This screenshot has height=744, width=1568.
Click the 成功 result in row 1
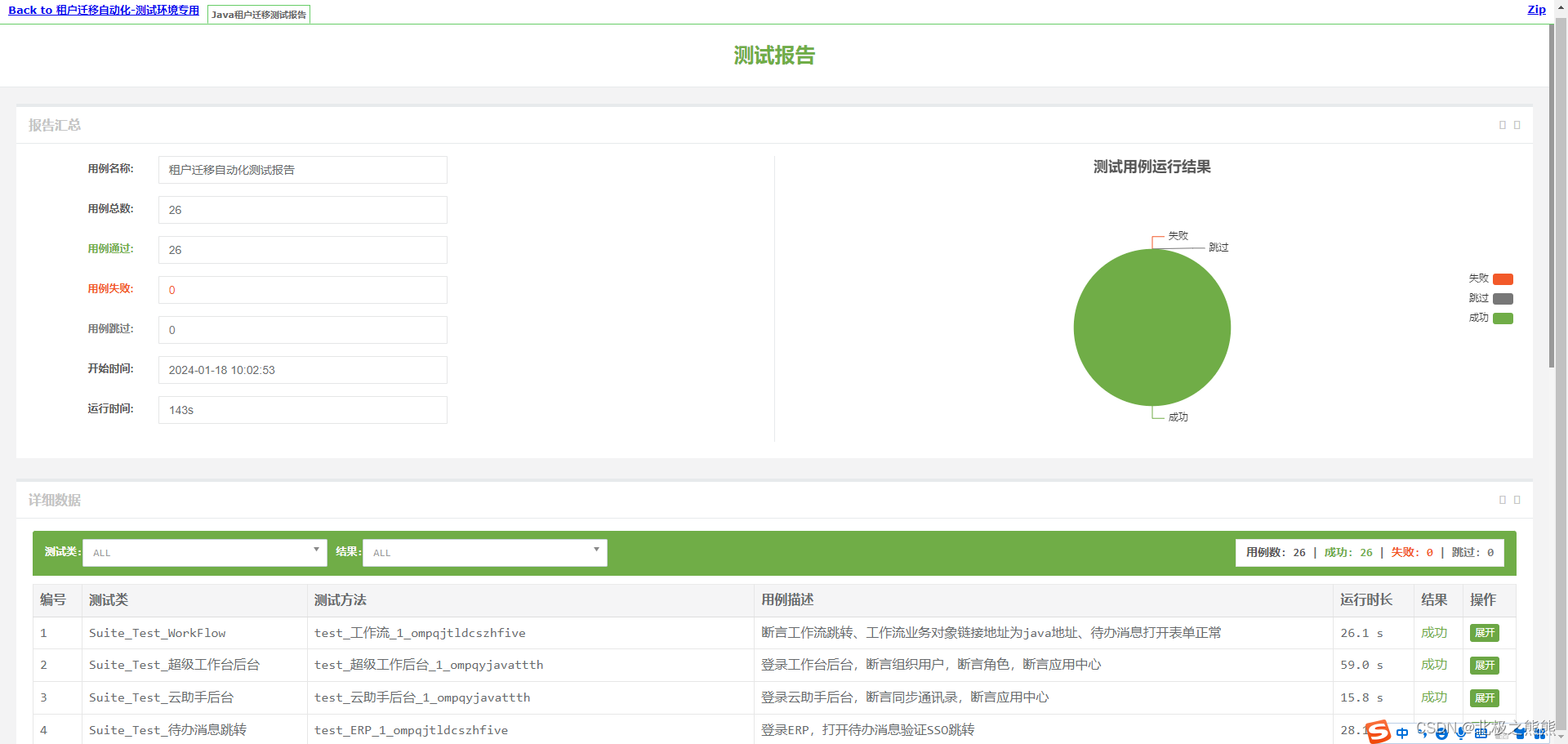pos(1434,633)
